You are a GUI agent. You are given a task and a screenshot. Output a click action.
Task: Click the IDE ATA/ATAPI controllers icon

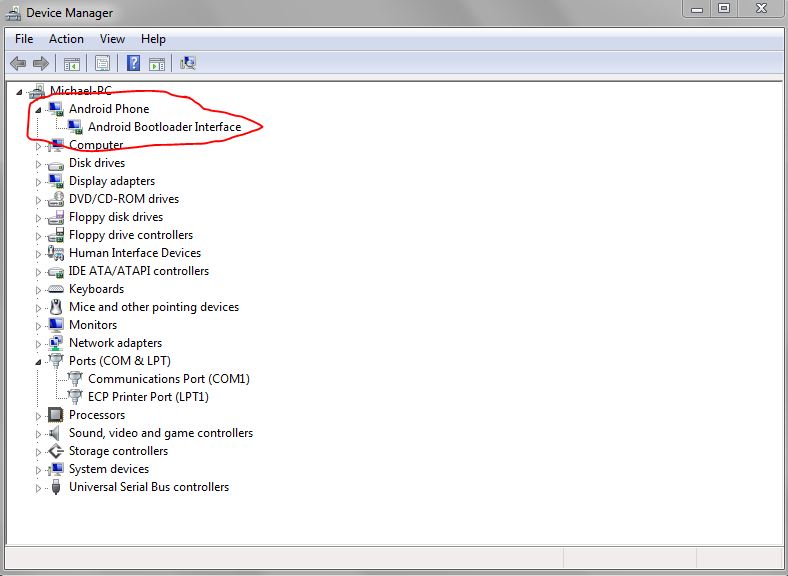55,271
